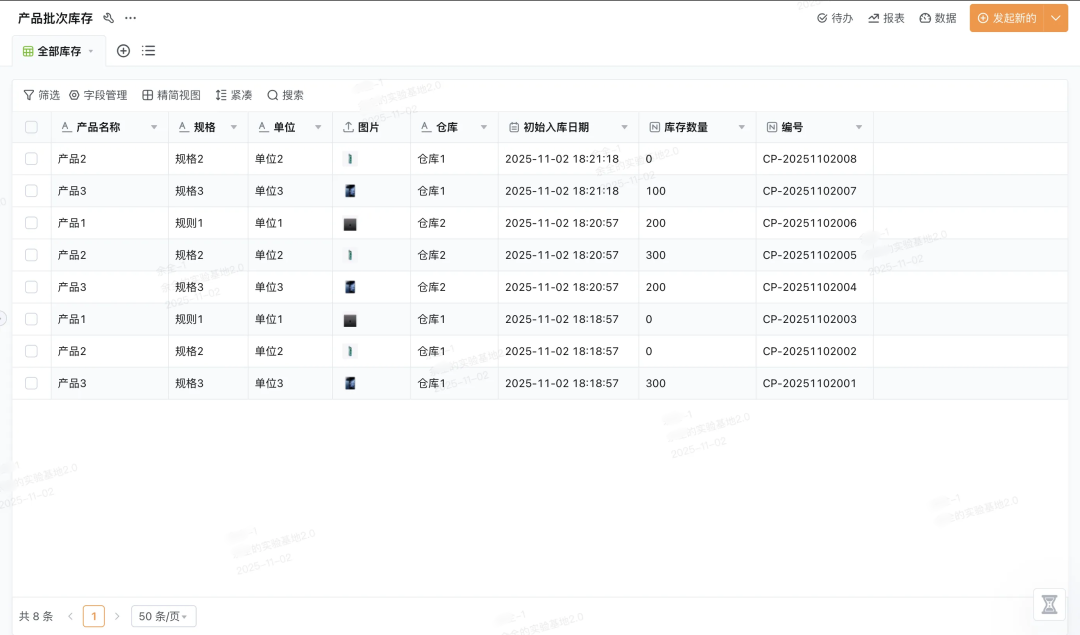The height and width of the screenshot is (635, 1080).
Task: Switch to 精简视图 compact view
Action: pyautogui.click(x=171, y=95)
